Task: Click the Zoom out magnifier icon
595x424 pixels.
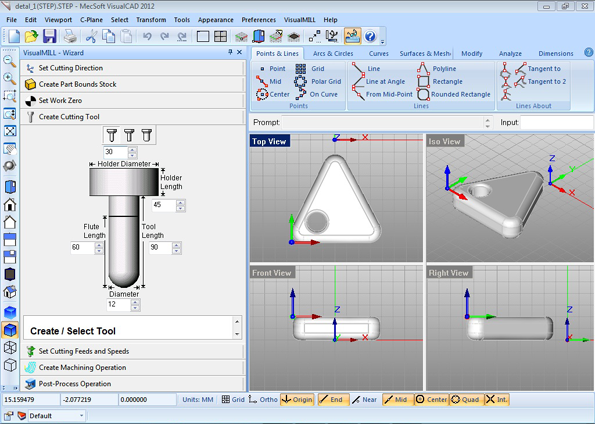Action: [9, 61]
